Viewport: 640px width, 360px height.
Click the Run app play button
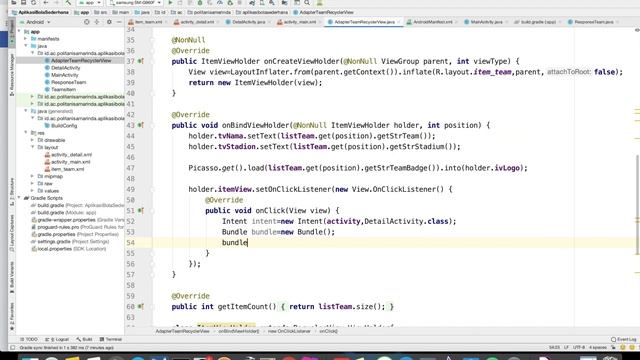(x=171, y=3)
